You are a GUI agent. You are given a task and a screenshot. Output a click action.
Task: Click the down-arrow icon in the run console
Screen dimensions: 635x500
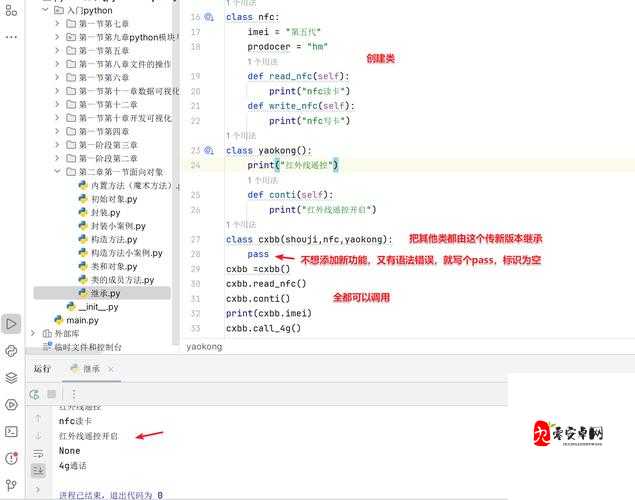tap(38, 436)
